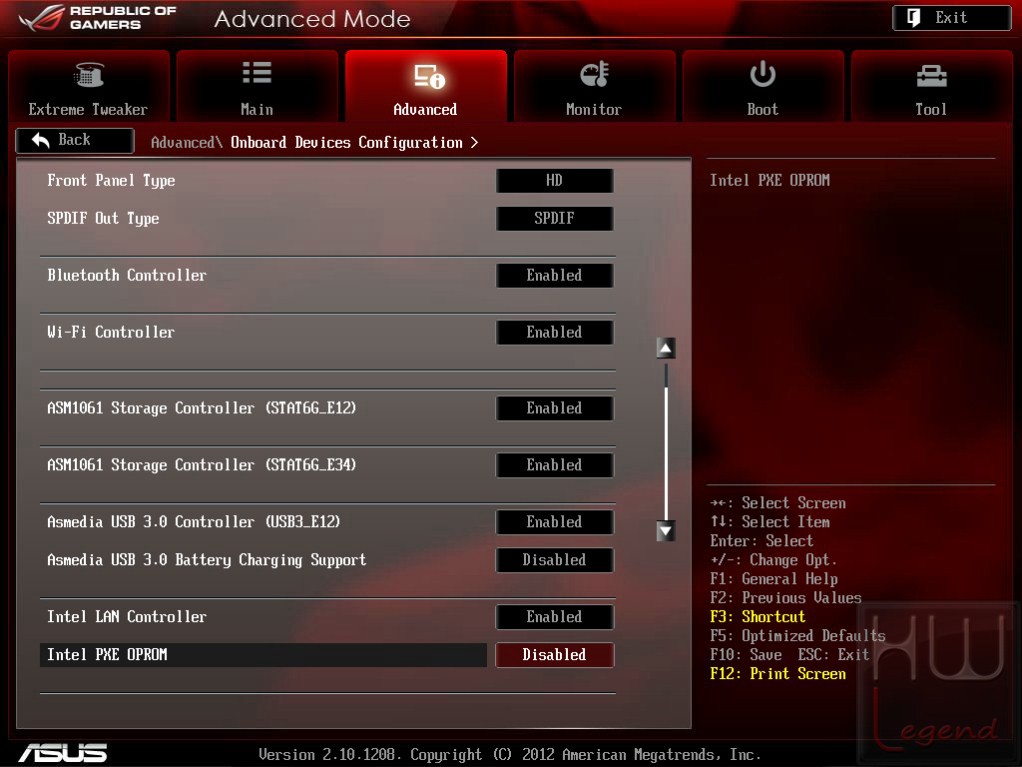Select the ASM1061 Storage Controller (SATA6G_E34) label
Image resolution: width=1022 pixels, height=767 pixels.
point(201,465)
